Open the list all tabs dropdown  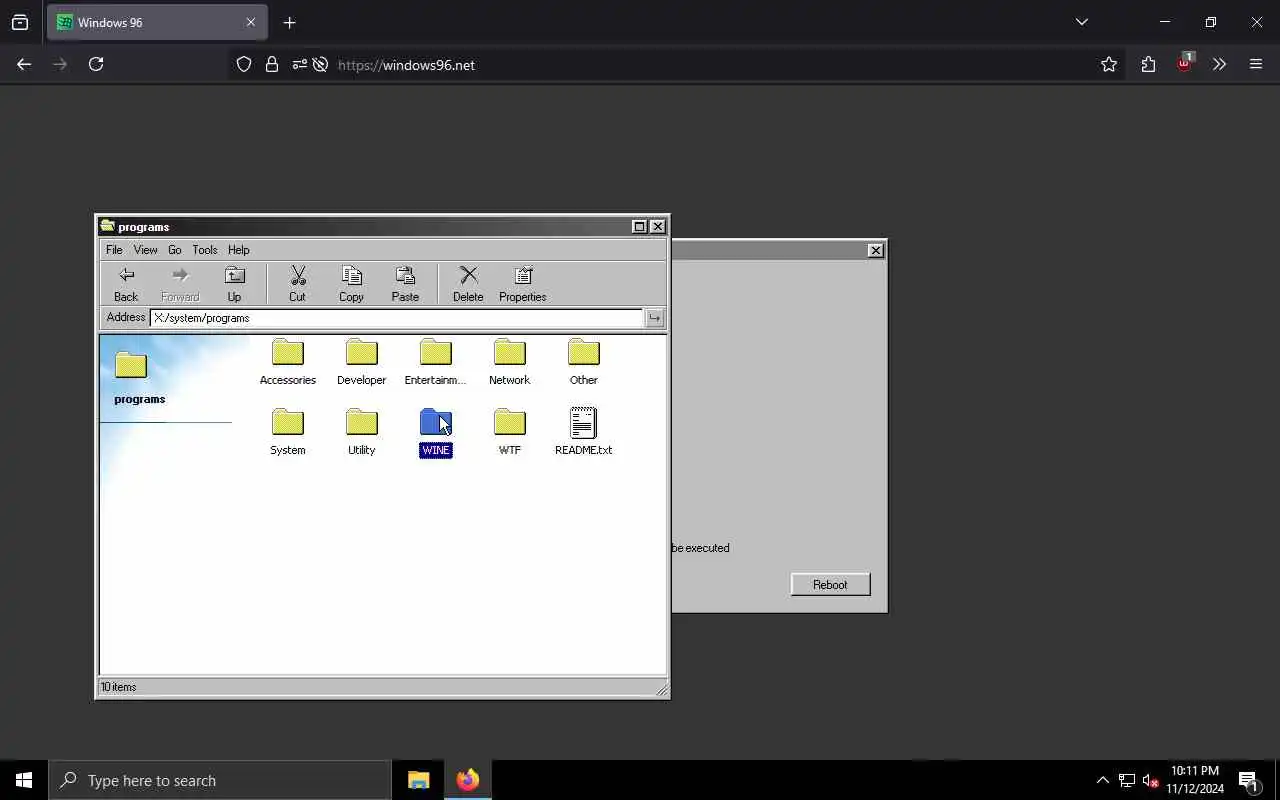pyautogui.click(x=1081, y=22)
